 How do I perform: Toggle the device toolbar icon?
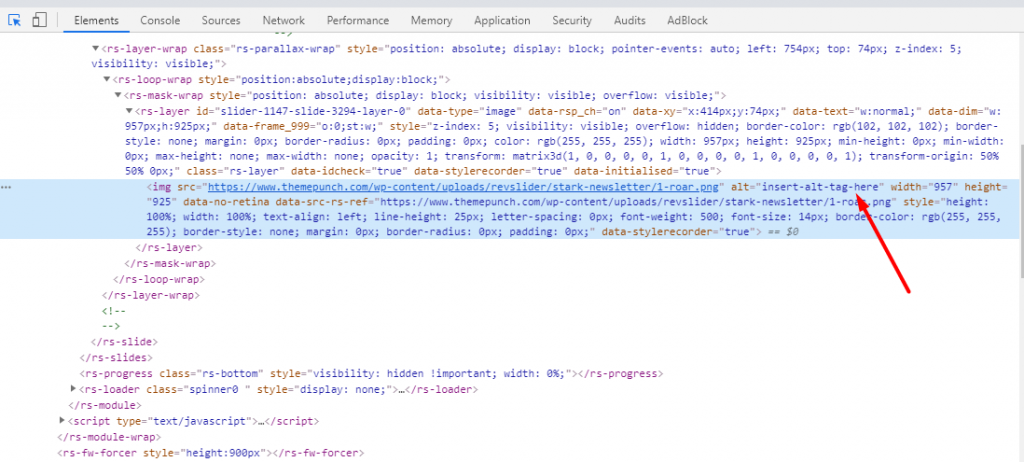tap(39, 20)
